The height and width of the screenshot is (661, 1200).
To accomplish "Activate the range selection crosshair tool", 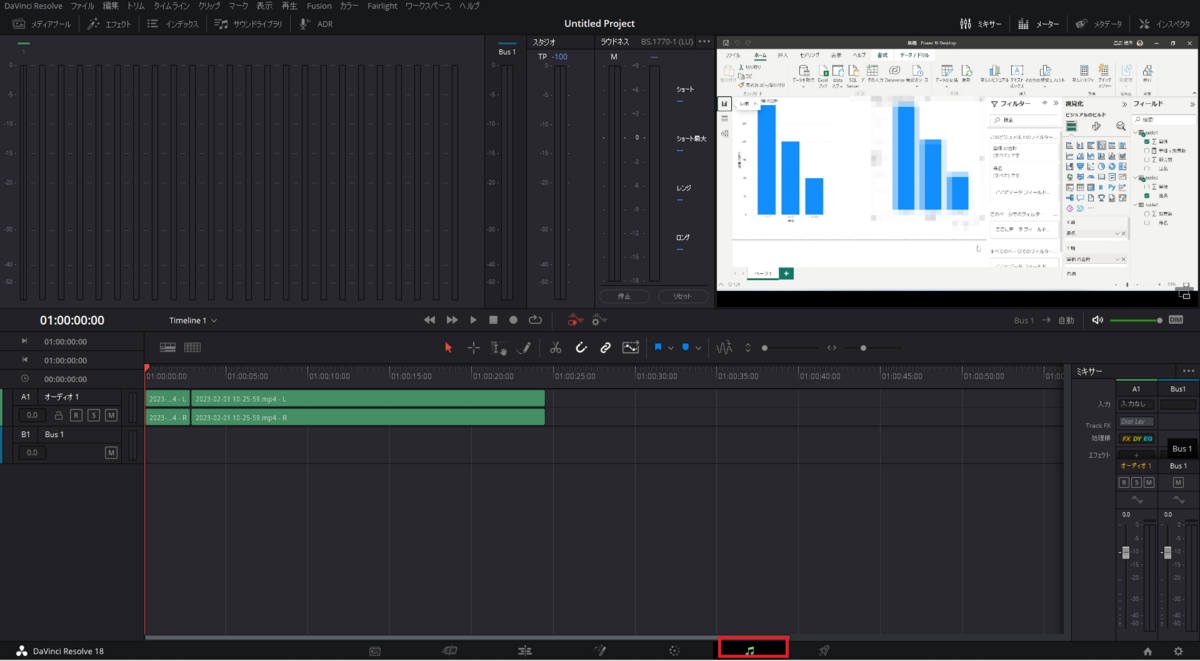I will pyautogui.click(x=474, y=347).
